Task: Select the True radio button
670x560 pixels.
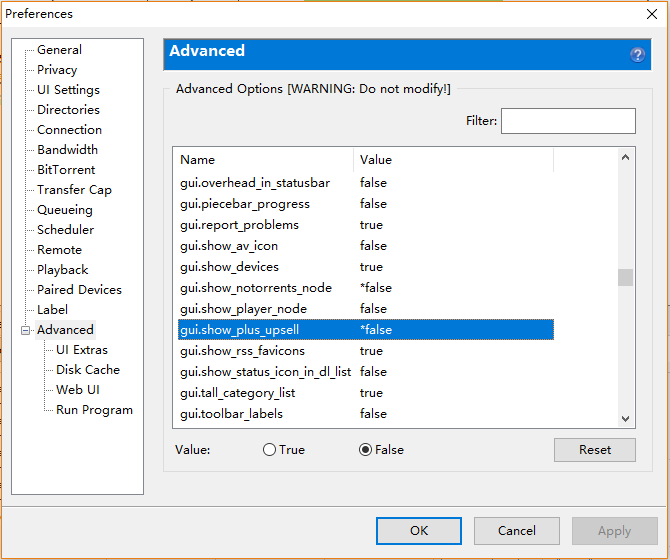Action: 269,450
